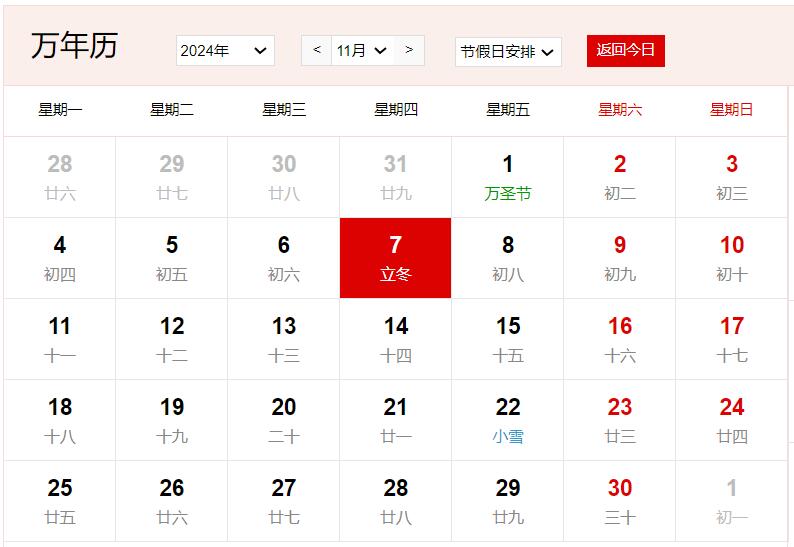Click the 星期一 column header
The image size is (794, 547).
click(60, 109)
